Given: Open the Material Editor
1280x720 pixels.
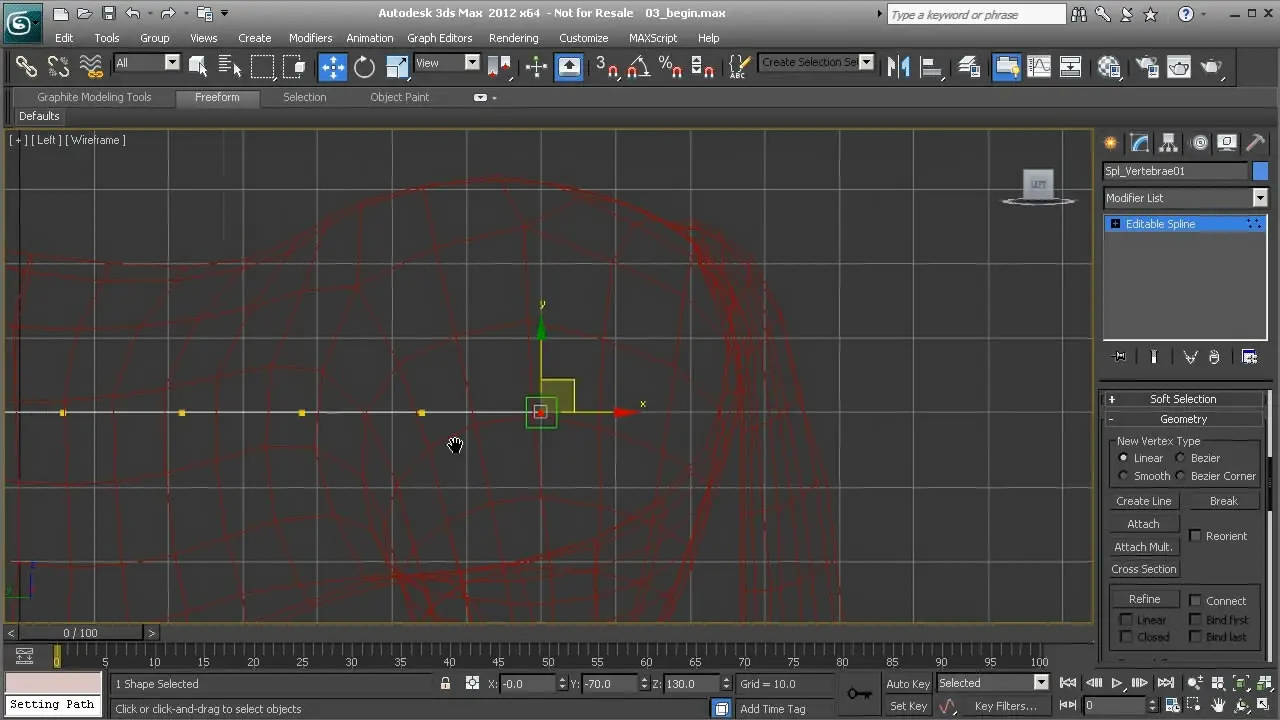Looking at the screenshot, I should (x=1109, y=67).
